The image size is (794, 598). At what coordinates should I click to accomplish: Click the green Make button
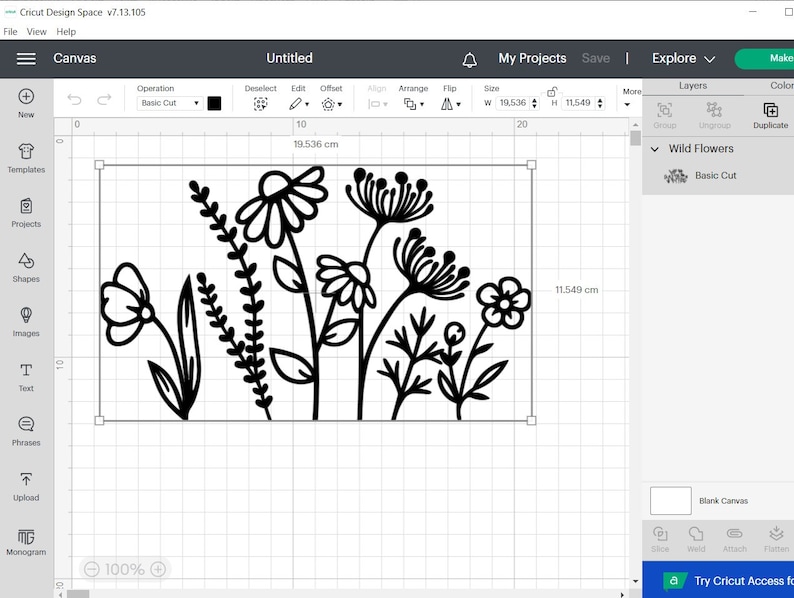pos(765,59)
